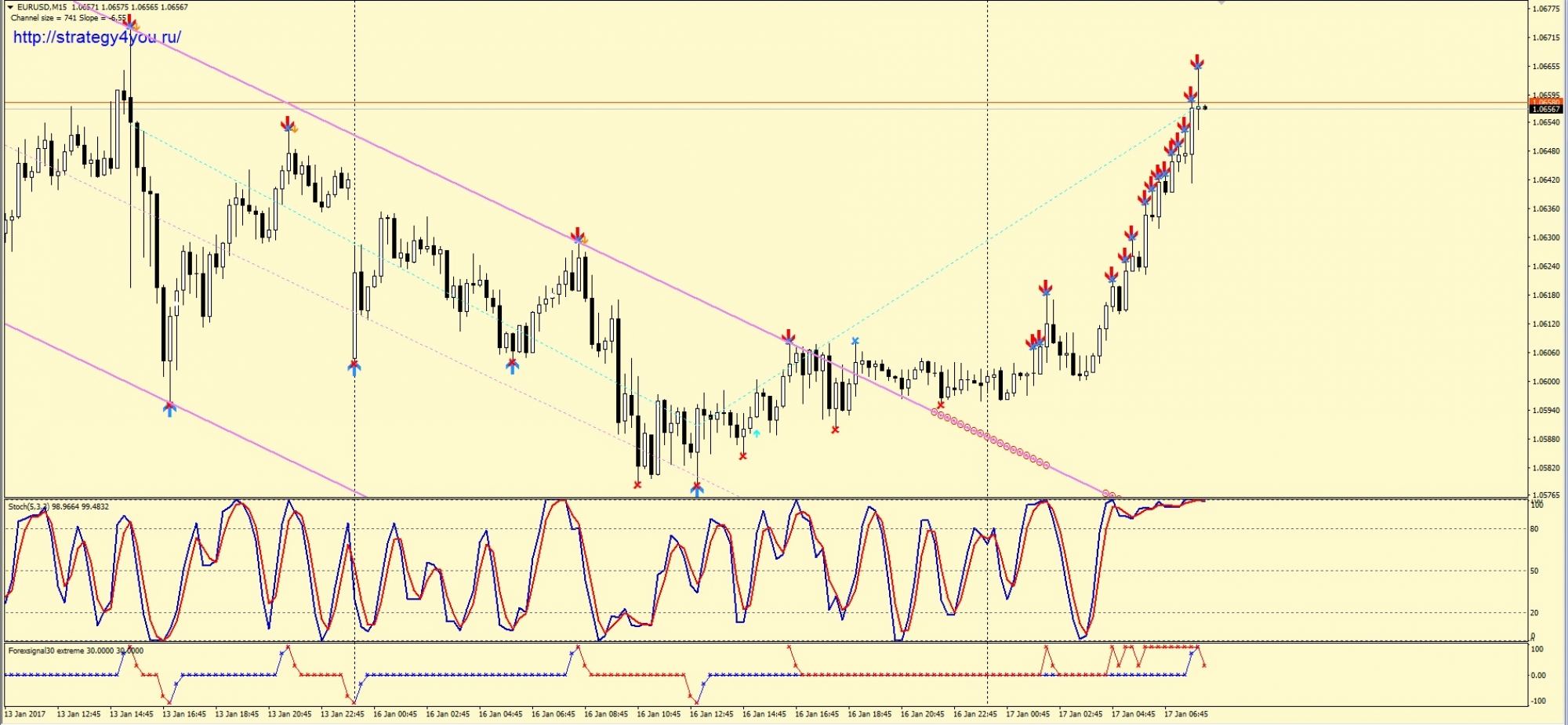The width and height of the screenshot is (1568, 725).
Task: Click the black dot right of the last candle
Action: (x=1205, y=107)
